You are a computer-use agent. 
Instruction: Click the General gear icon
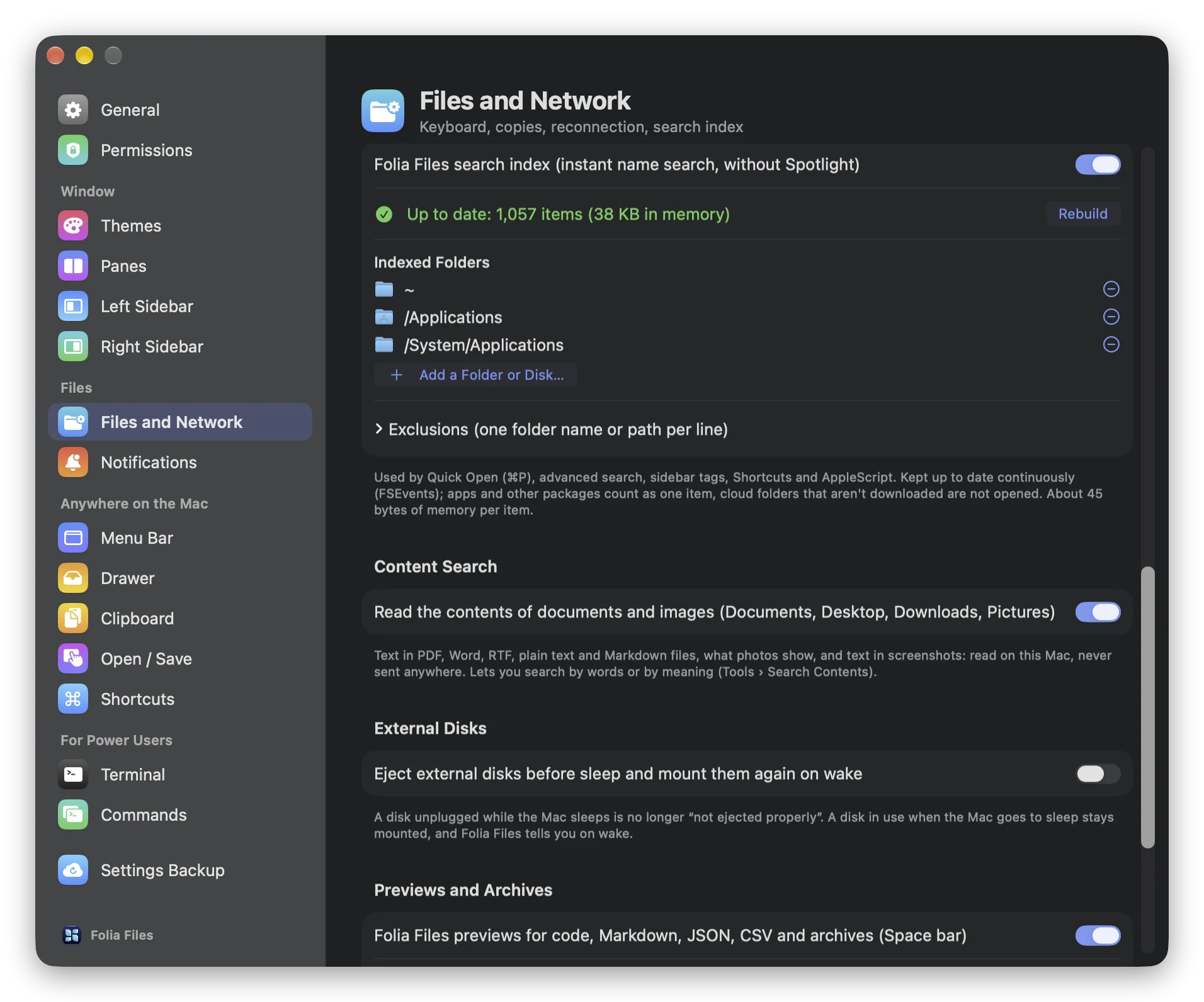(73, 110)
